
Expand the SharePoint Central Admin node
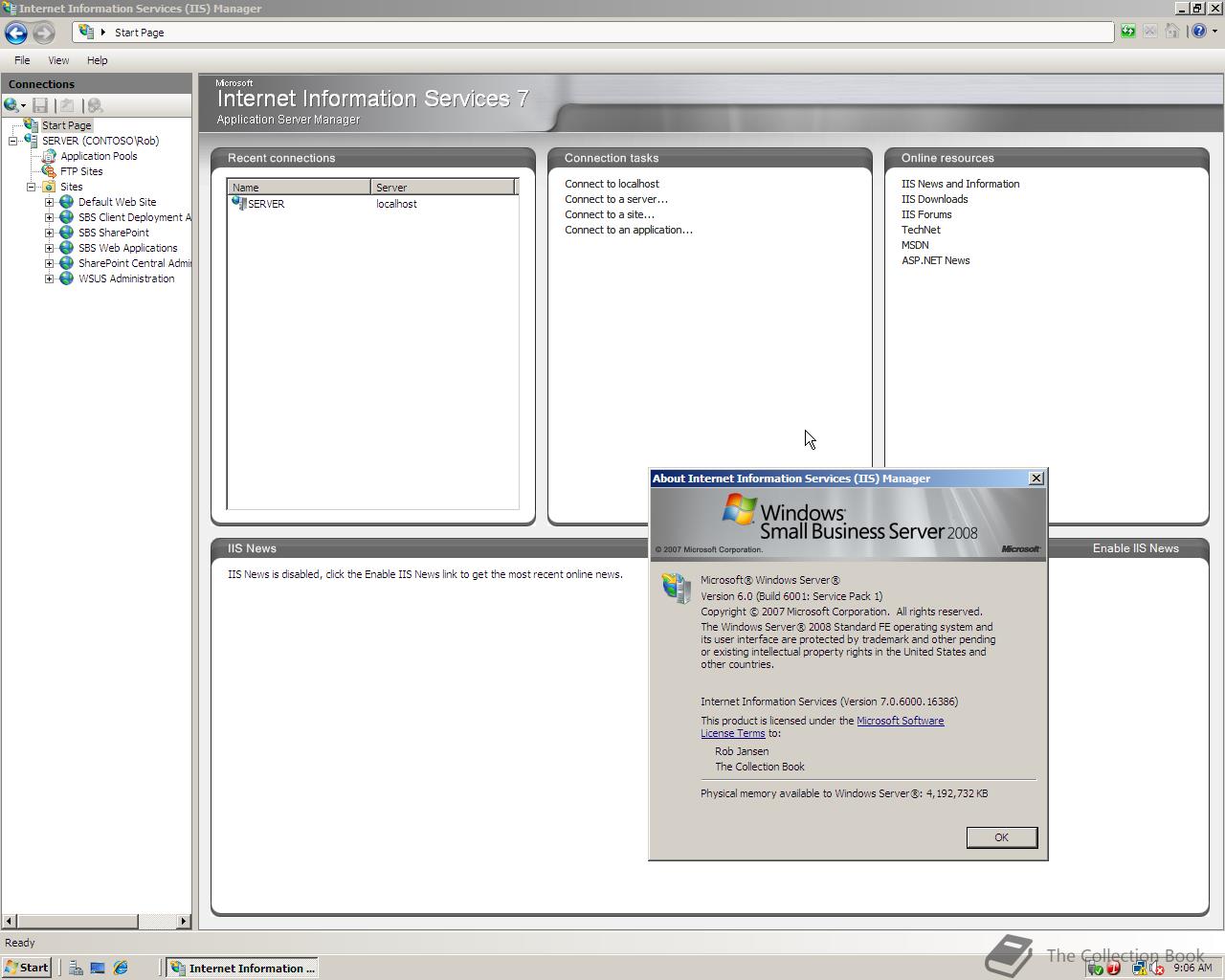coord(50,263)
